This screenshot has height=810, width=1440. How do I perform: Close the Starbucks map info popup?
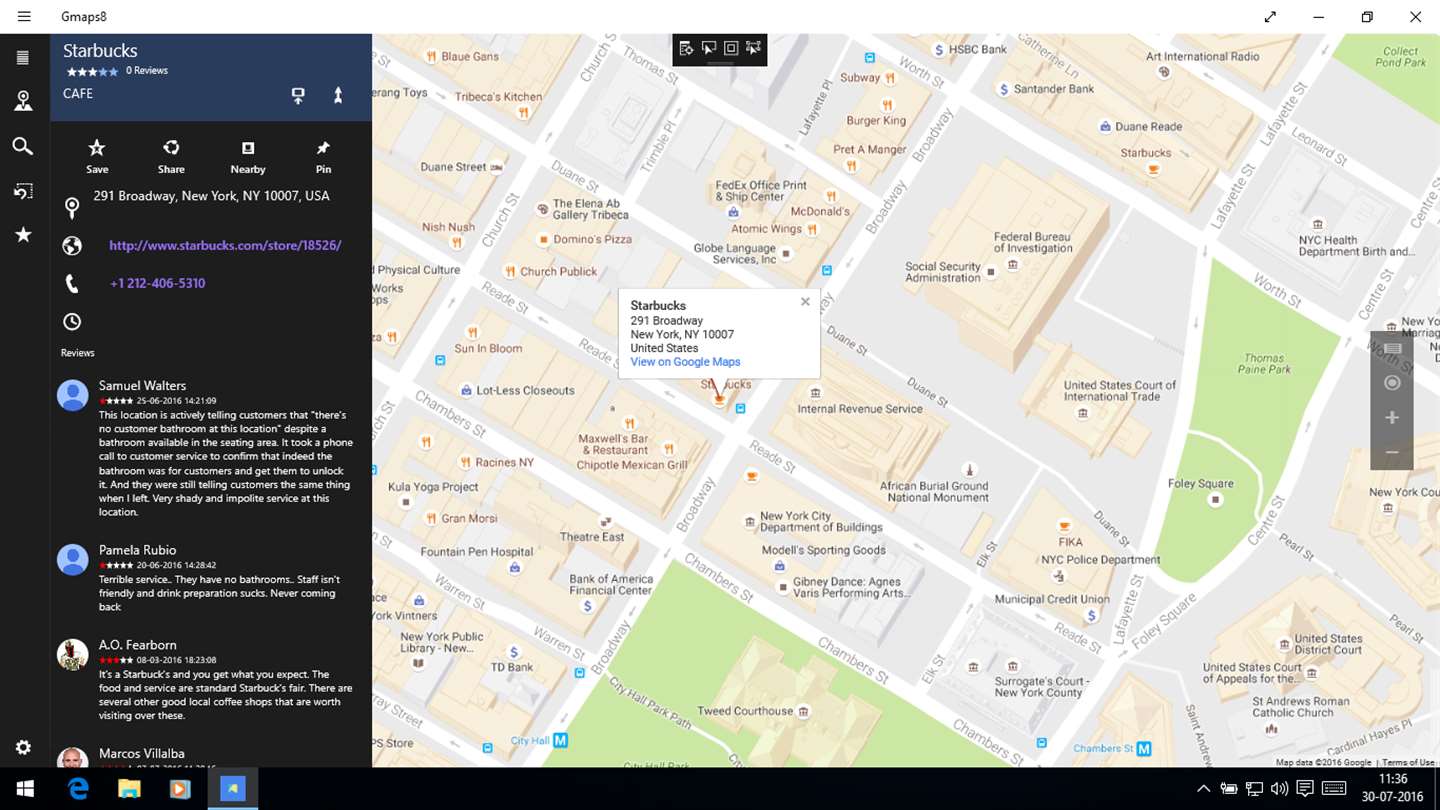(805, 302)
